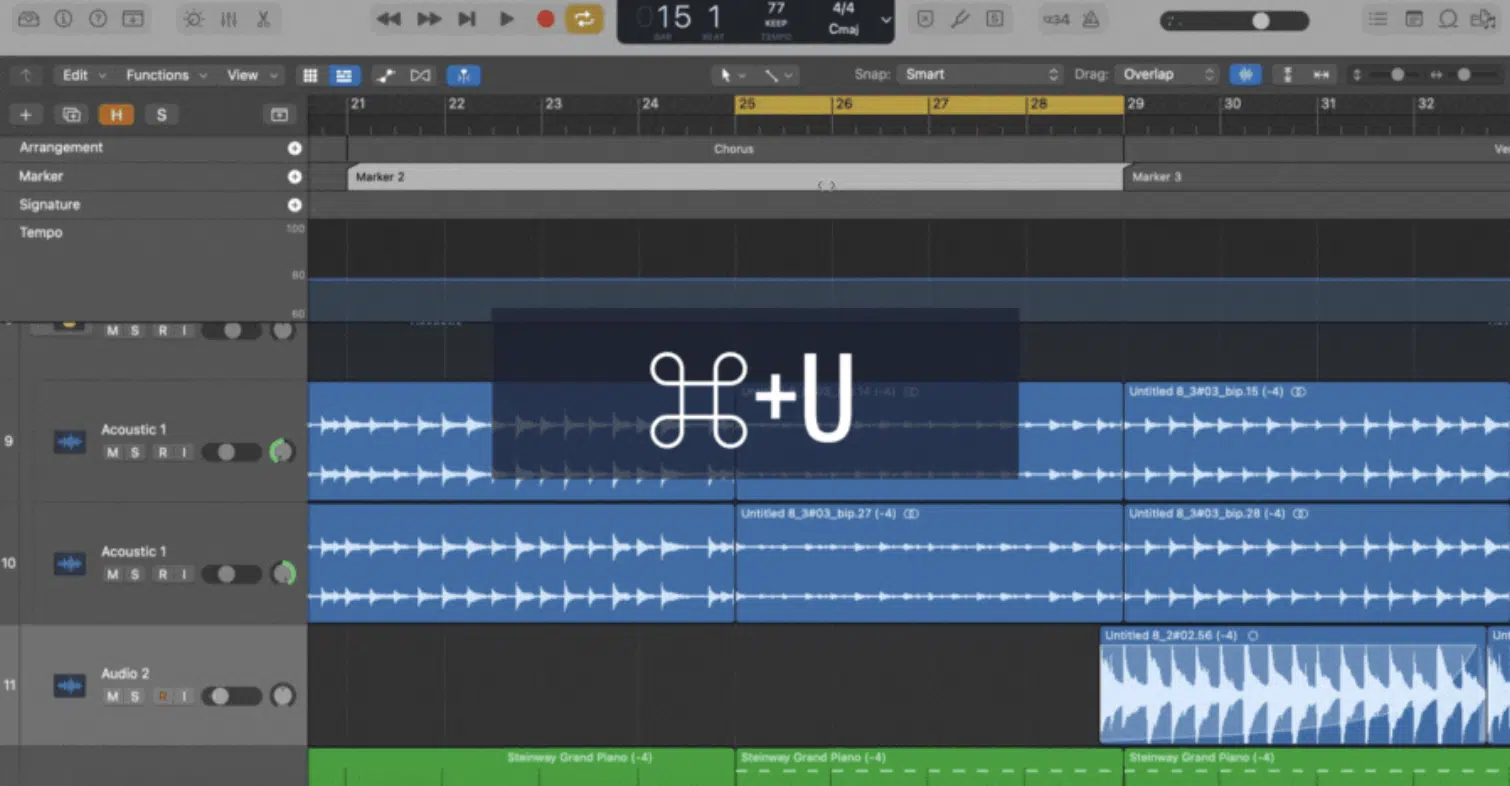This screenshot has width=1510, height=786.
Task: Open the Note Pad icon
Action: point(1414,19)
